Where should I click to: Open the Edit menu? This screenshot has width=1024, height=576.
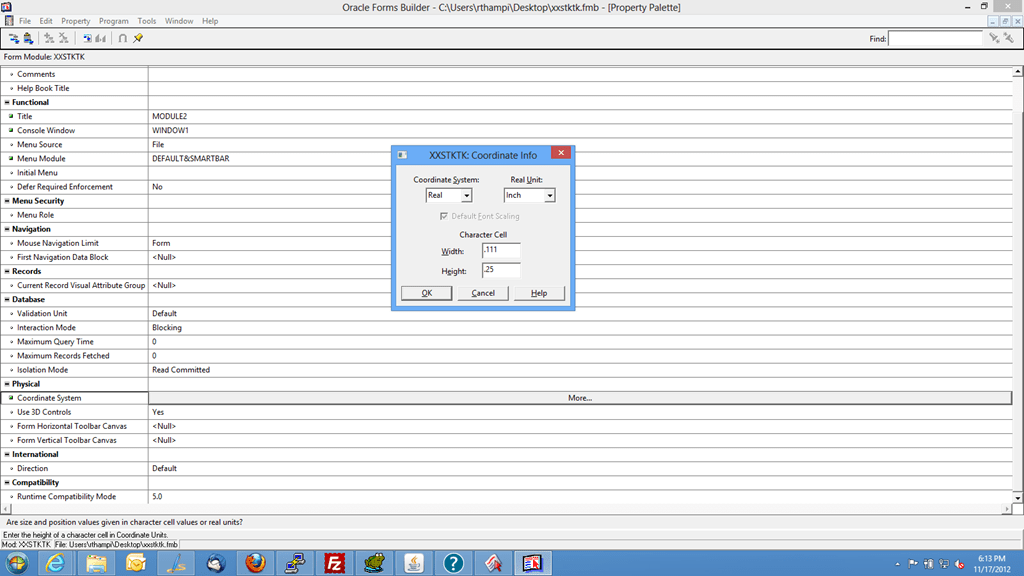[46, 21]
